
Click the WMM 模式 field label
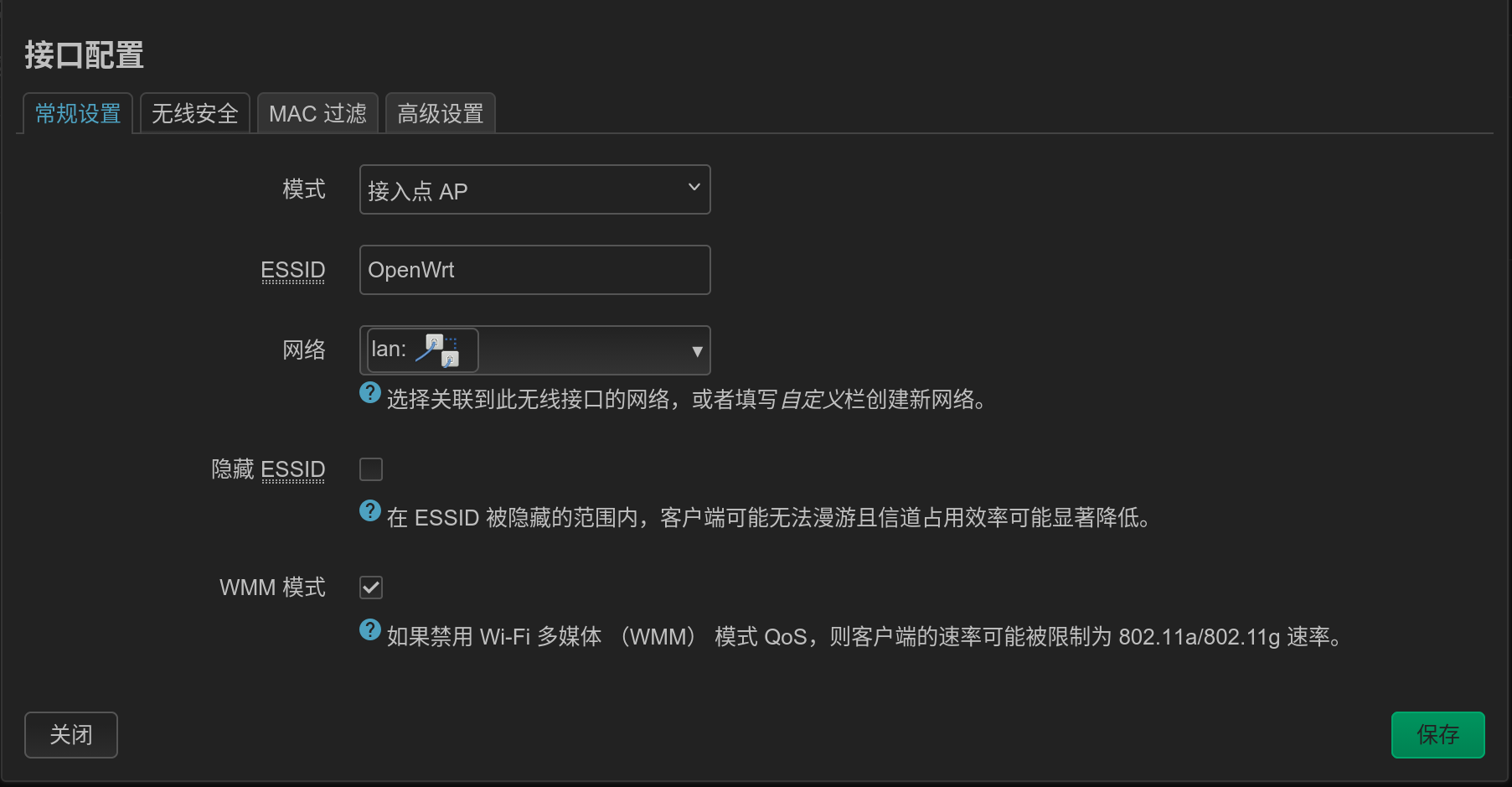click(272, 588)
